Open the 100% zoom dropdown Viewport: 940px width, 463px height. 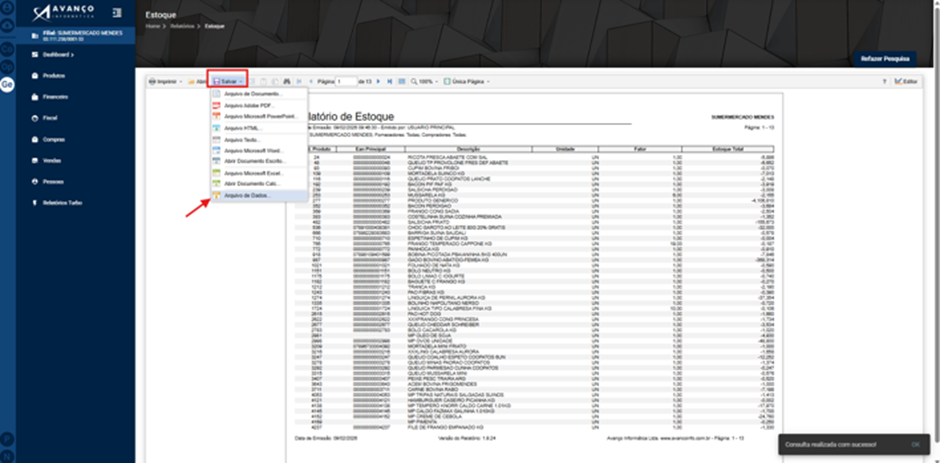[x=424, y=81]
